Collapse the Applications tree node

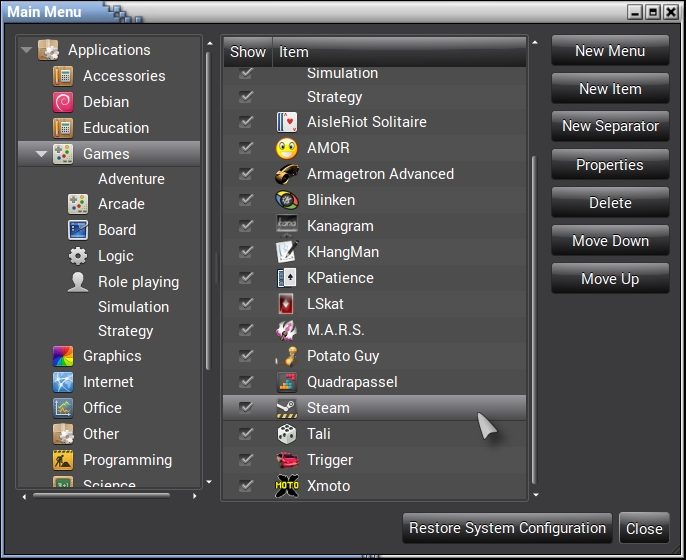27,50
